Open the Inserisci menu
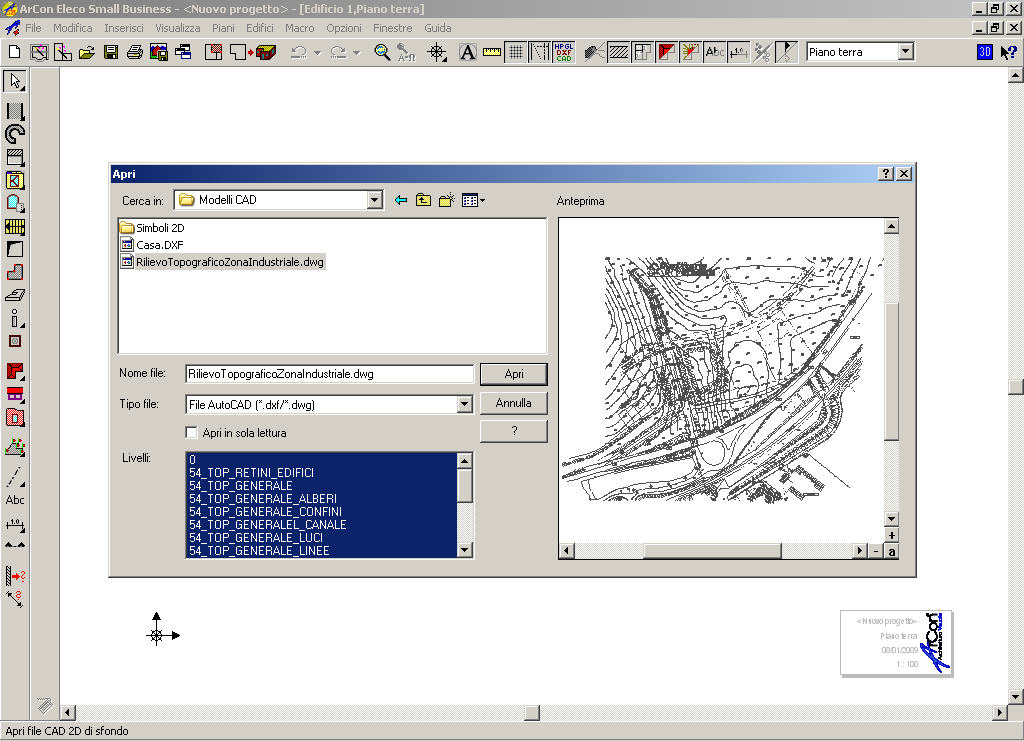 [x=123, y=28]
